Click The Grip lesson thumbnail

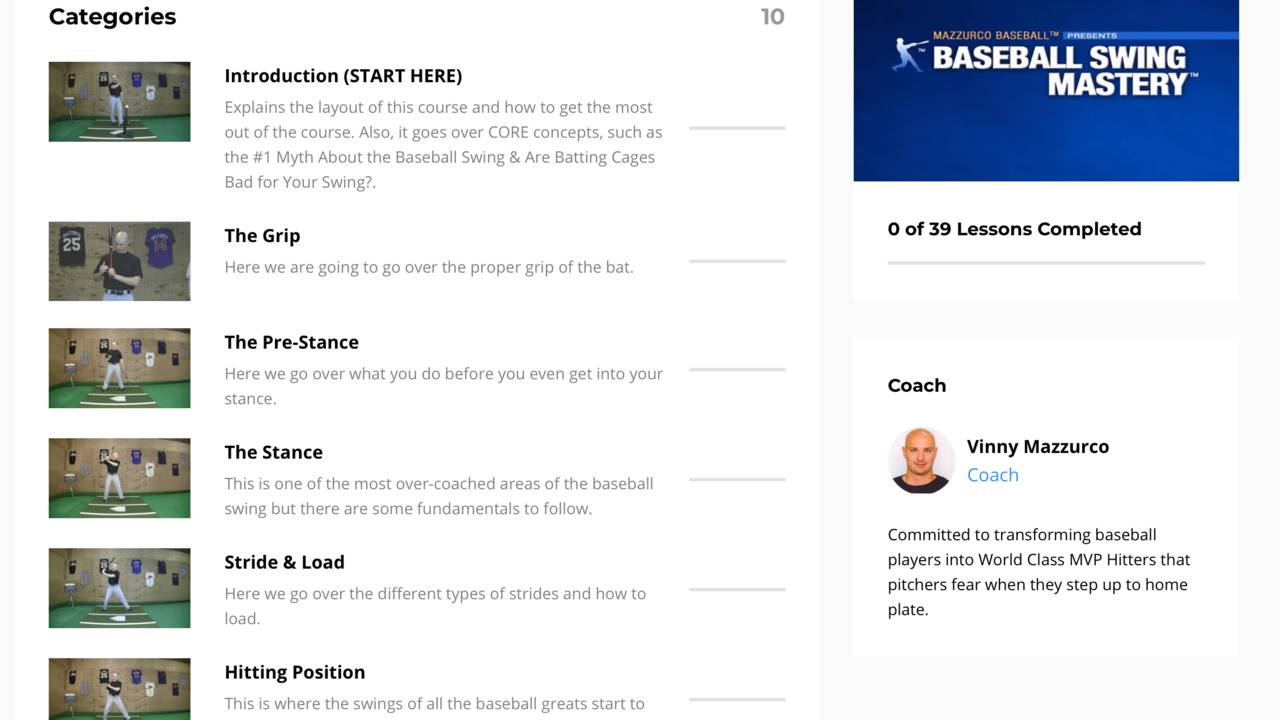click(119, 261)
